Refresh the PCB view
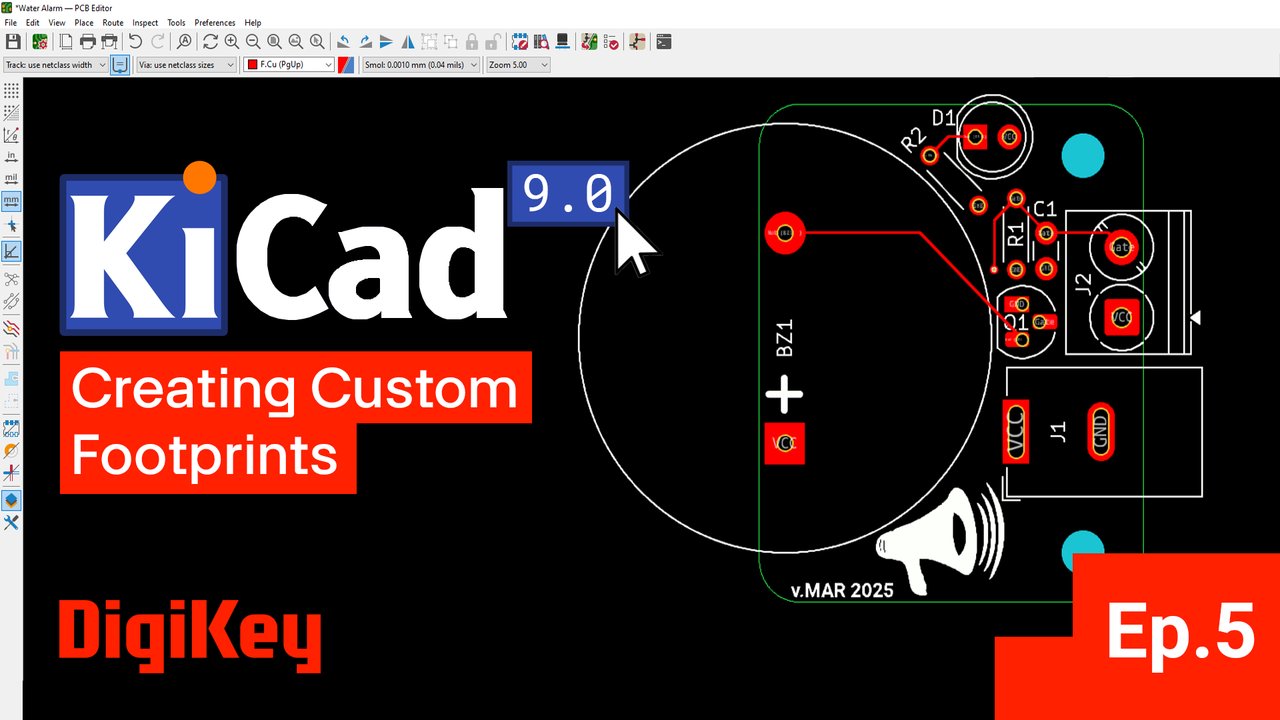Image resolution: width=1280 pixels, height=720 pixels. [x=210, y=41]
